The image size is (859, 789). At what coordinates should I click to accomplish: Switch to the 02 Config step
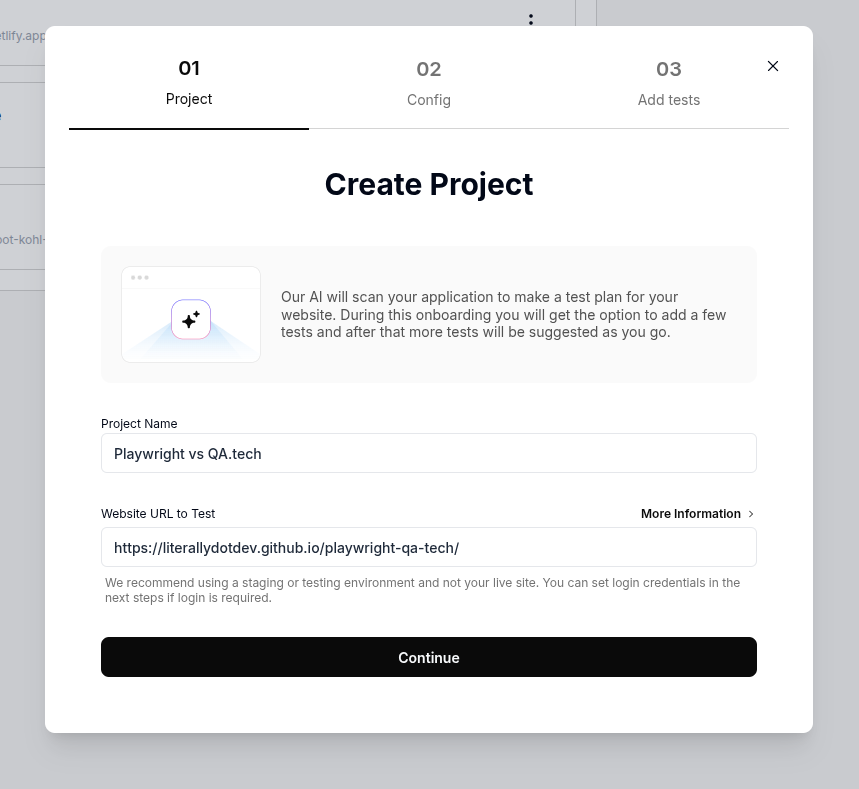click(x=429, y=83)
